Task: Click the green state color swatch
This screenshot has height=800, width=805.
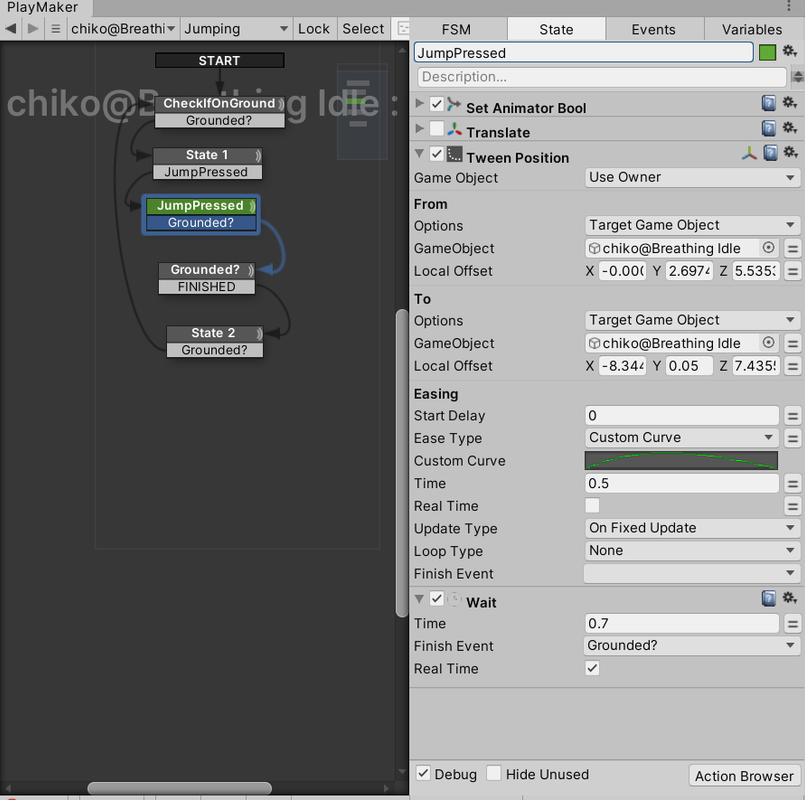Action: click(x=767, y=52)
